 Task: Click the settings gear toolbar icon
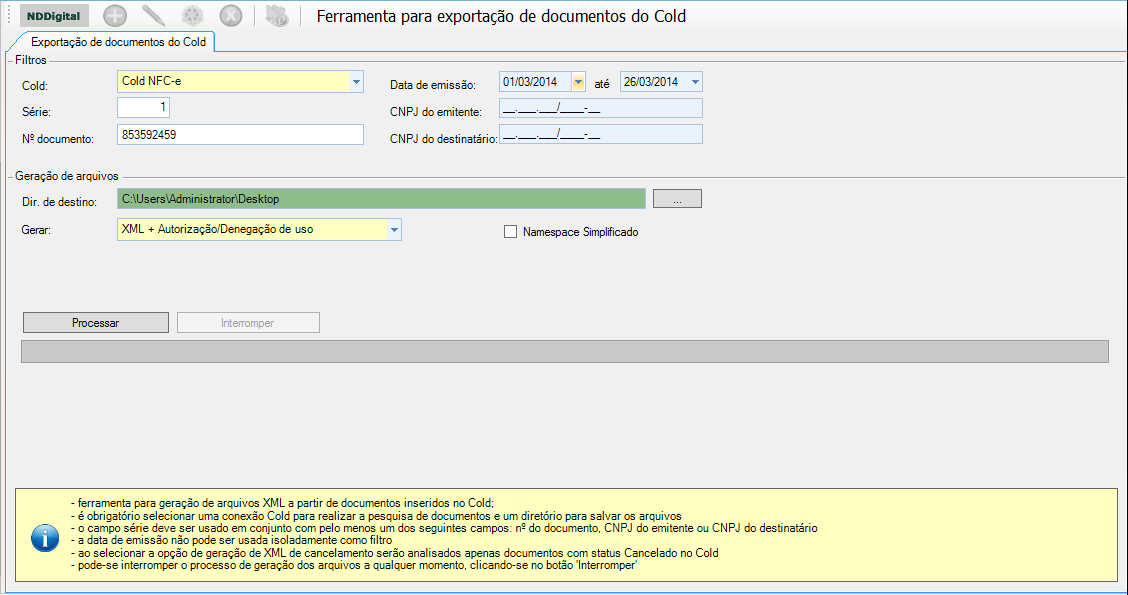point(192,16)
